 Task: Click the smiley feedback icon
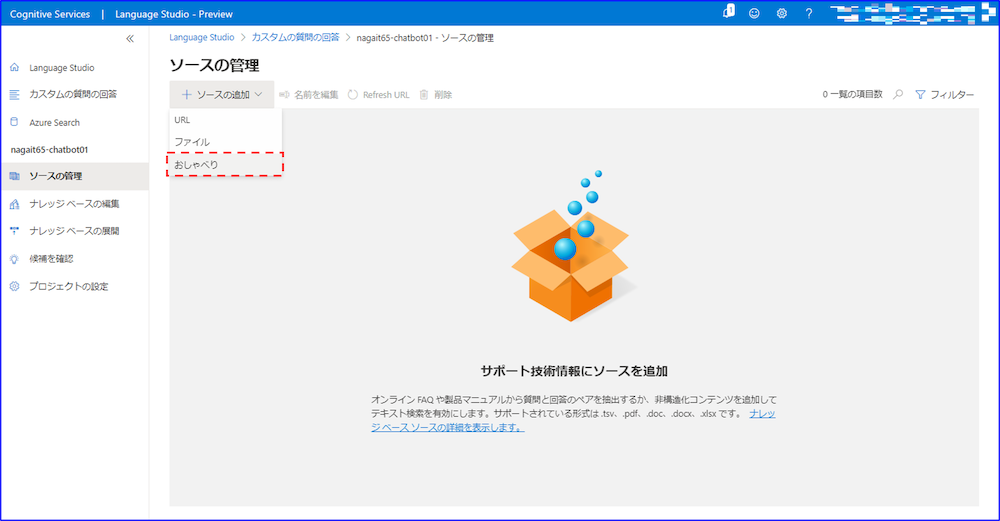click(x=754, y=13)
